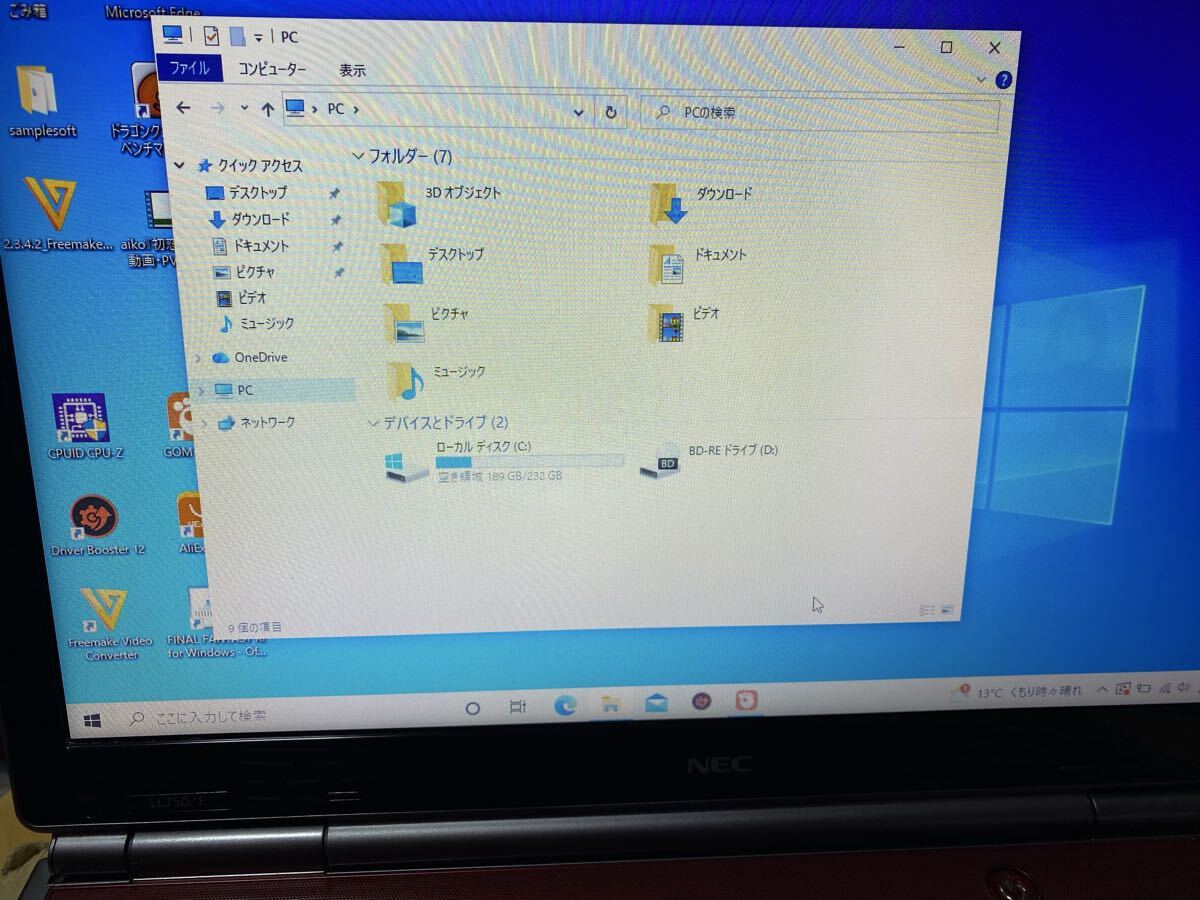Click the C: drive usage bar
The image size is (1200, 900).
529,462
